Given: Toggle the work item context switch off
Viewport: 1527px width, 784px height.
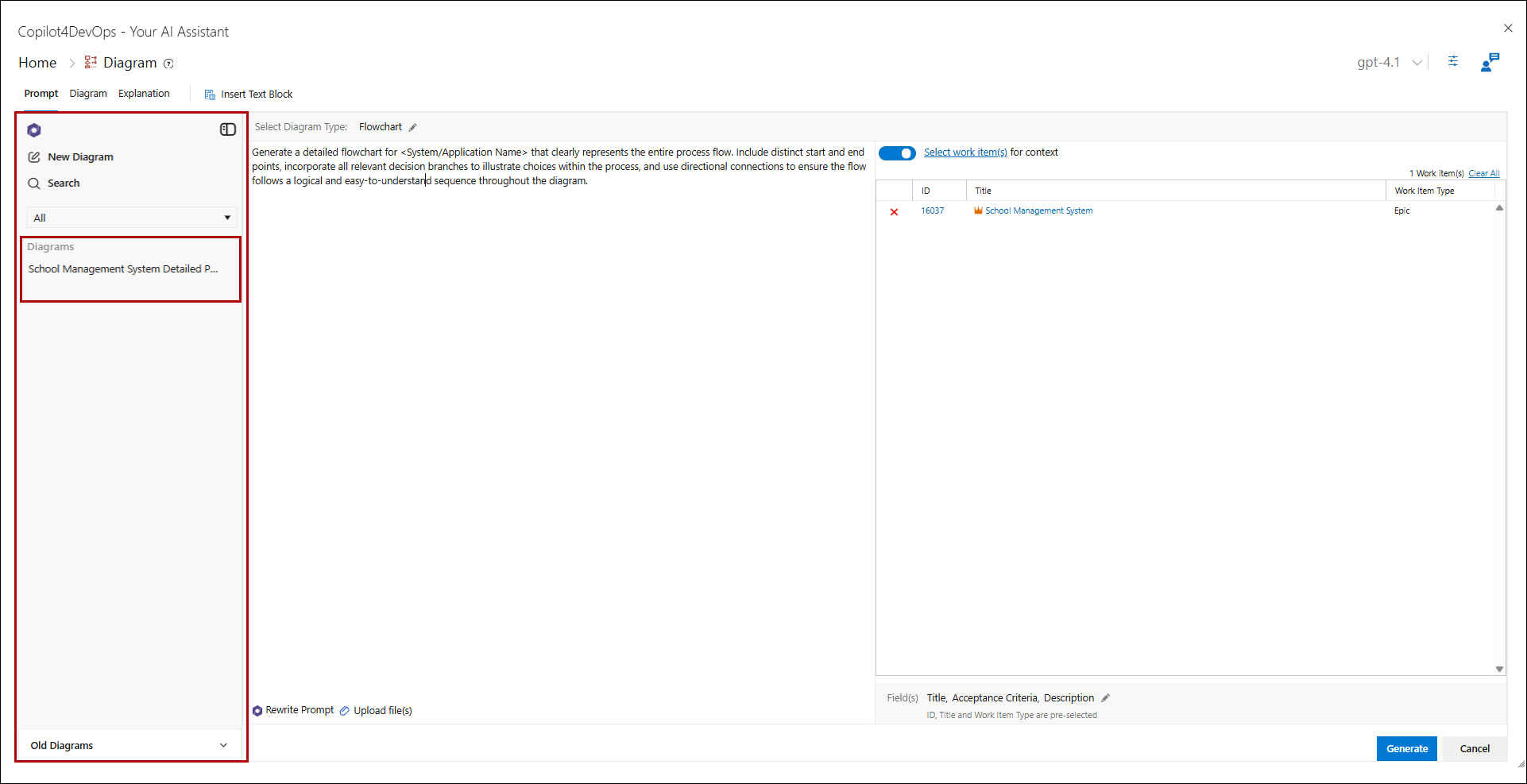Looking at the screenshot, I should (x=897, y=153).
